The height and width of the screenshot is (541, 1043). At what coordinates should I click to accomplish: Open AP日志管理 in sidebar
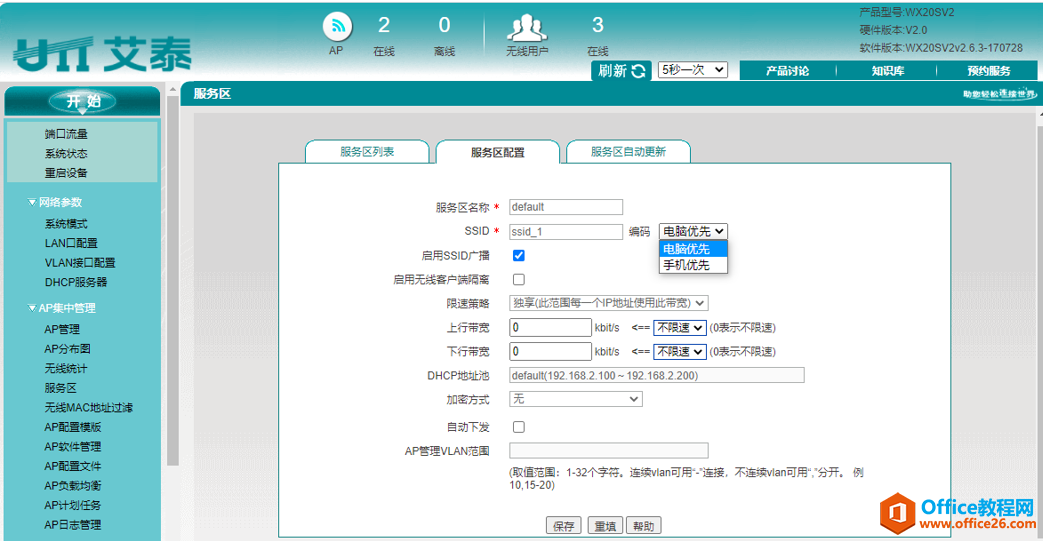point(73,525)
